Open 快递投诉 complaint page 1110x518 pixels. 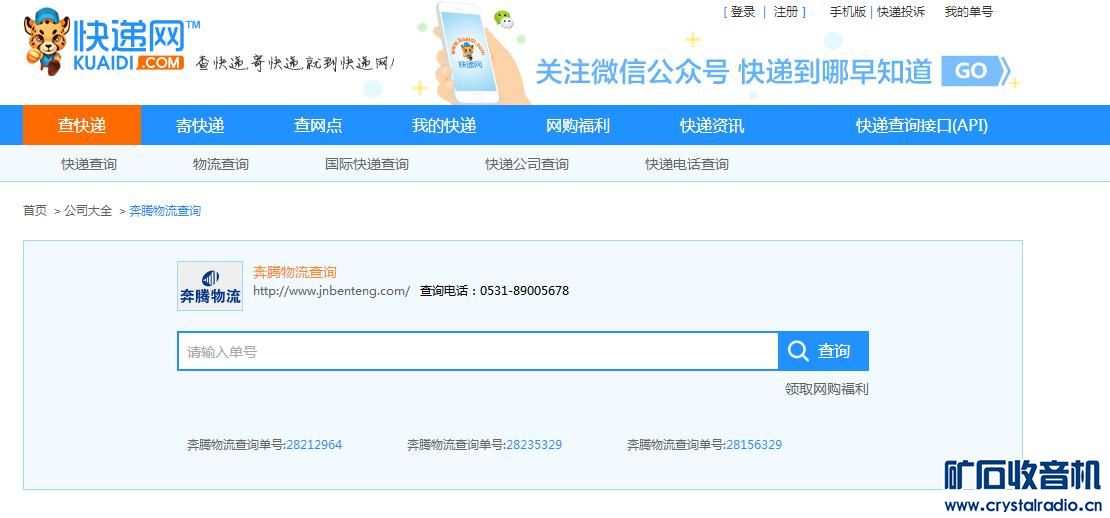[x=901, y=12]
